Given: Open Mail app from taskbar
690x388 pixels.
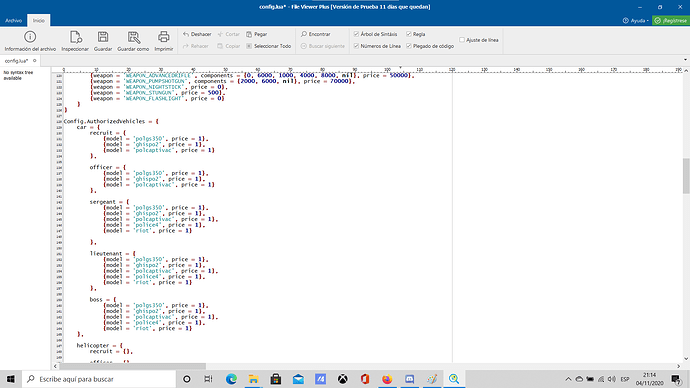Looking at the screenshot, I should (298, 379).
